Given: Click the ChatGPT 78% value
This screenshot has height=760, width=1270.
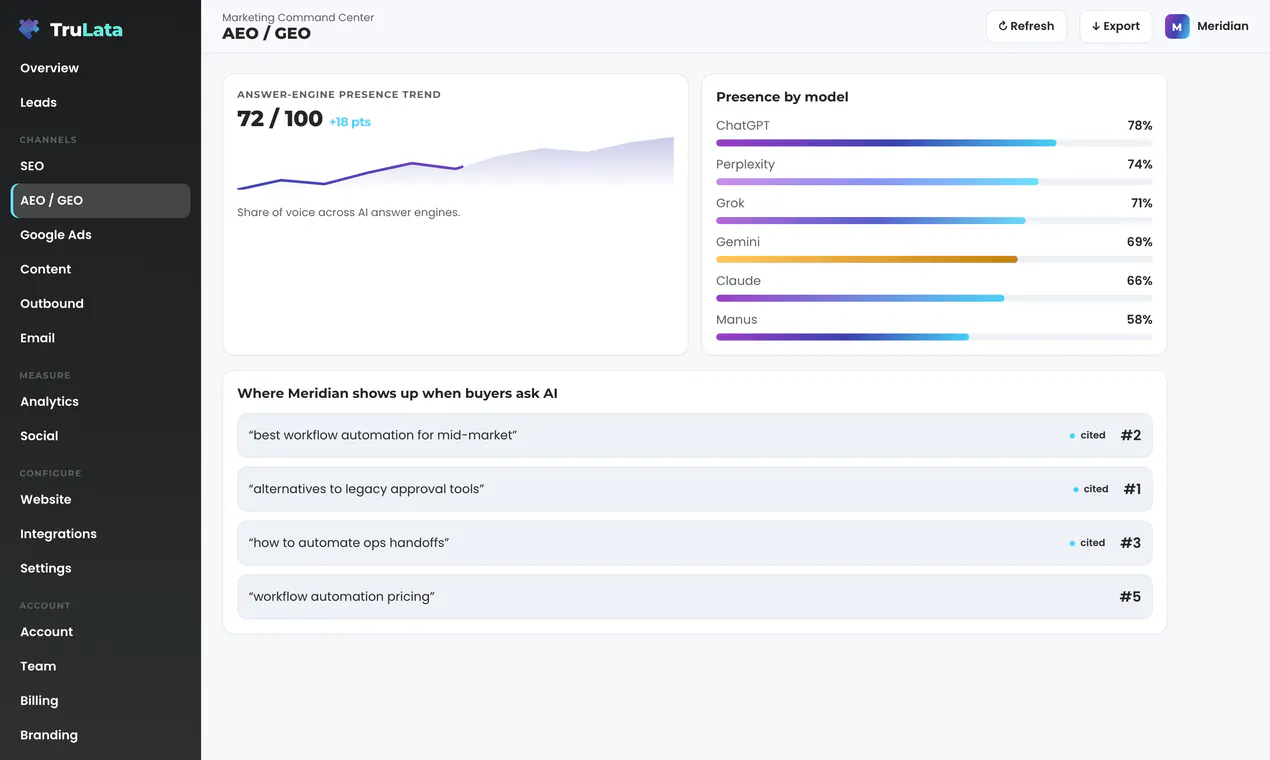Looking at the screenshot, I should click(1139, 126).
